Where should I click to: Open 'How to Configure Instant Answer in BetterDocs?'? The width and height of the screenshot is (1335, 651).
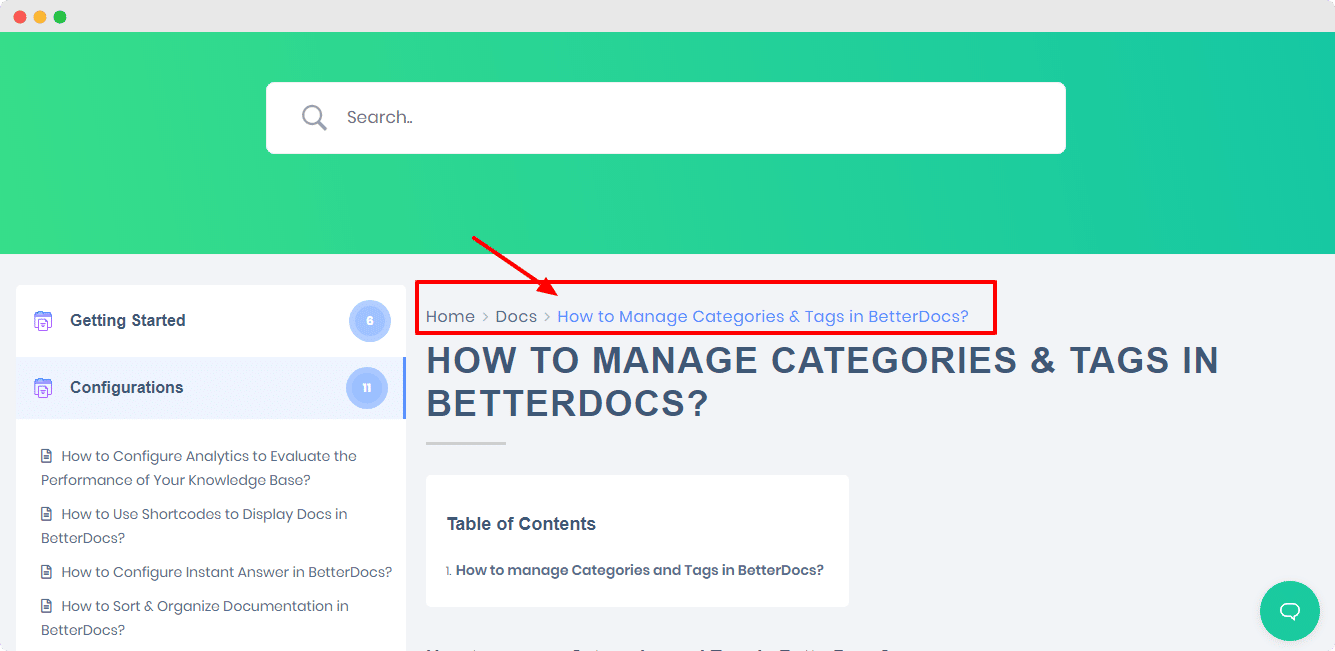tap(225, 571)
